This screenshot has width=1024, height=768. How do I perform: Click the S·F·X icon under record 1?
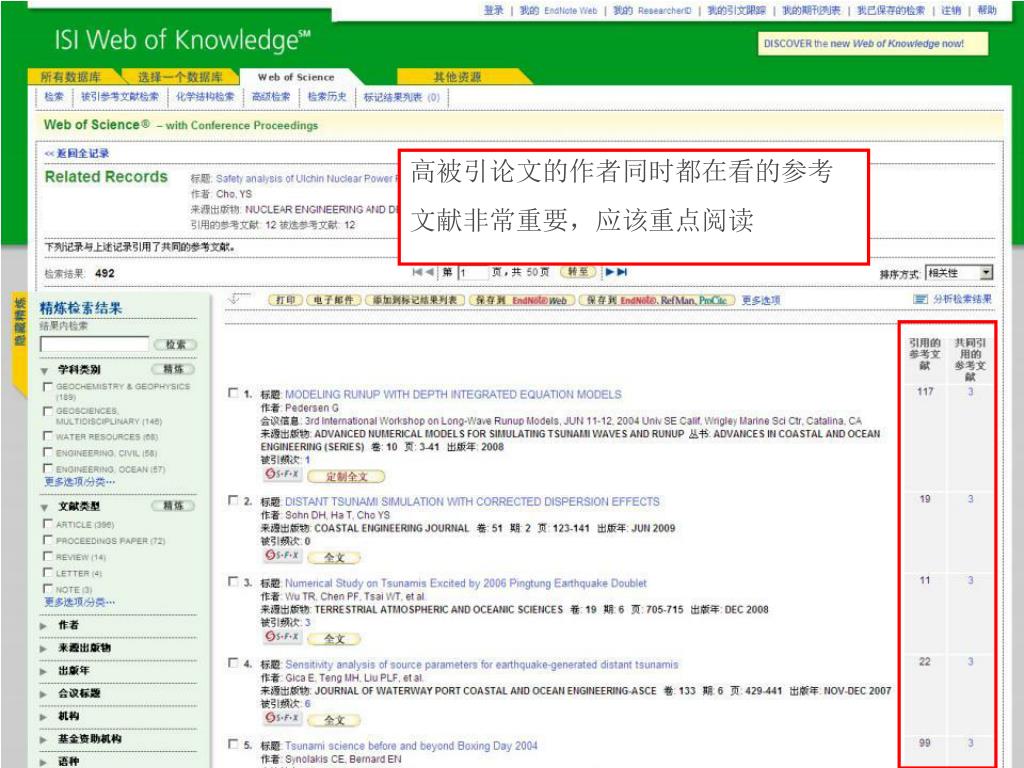282,474
